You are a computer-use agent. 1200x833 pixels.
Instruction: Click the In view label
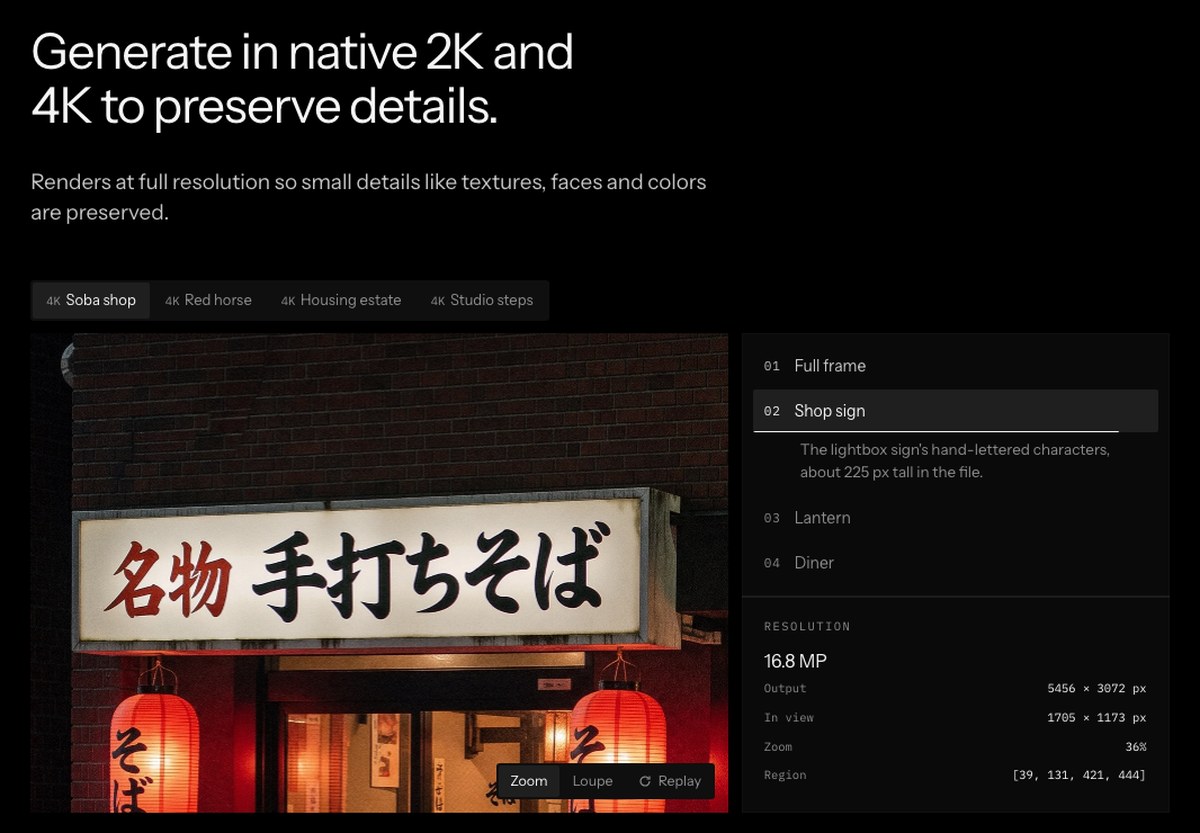coord(789,718)
